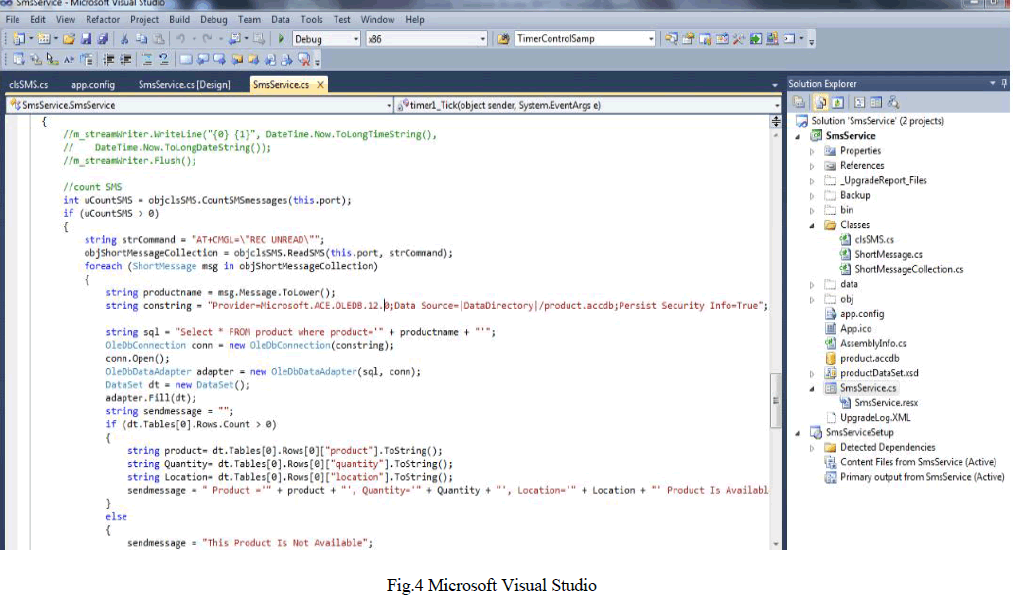Viewport: 1025px width, 600px height.
Task: Open the Build menu
Action: pyautogui.click(x=179, y=19)
